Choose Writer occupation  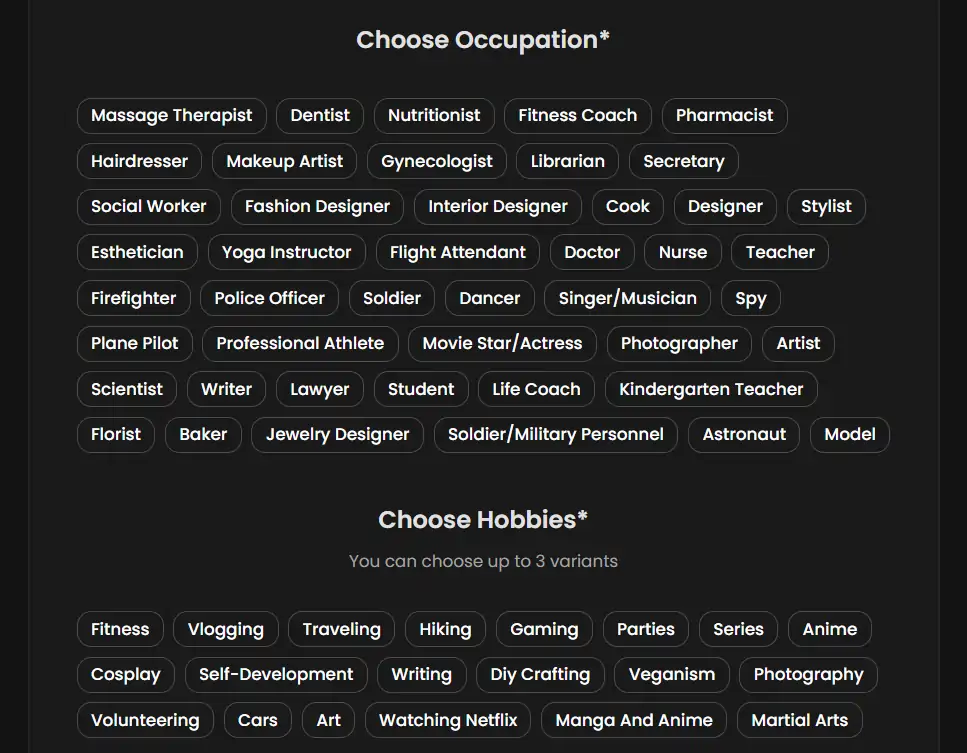pos(226,389)
